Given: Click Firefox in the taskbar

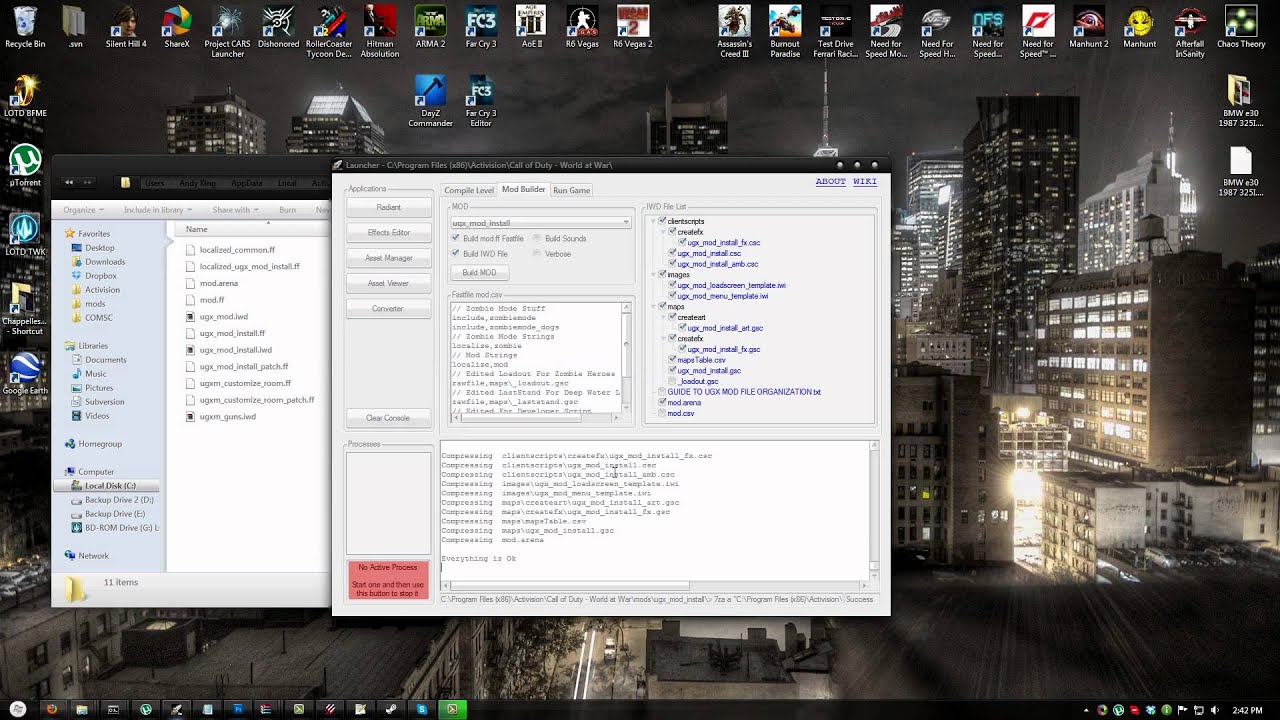Looking at the screenshot, I should click(x=51, y=709).
